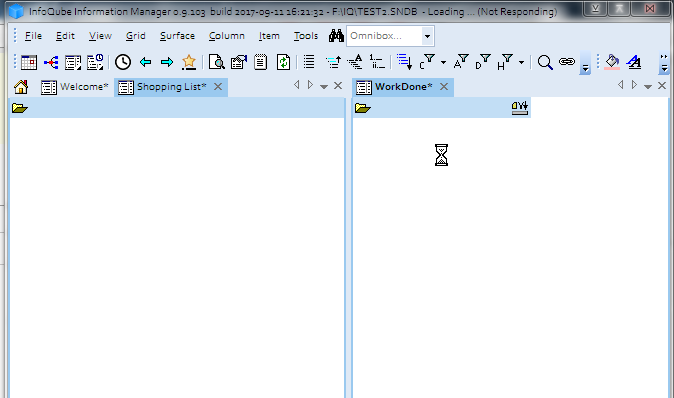Expand the Omnibox dropdown arrow
This screenshot has height=398, width=674.
click(x=427, y=36)
